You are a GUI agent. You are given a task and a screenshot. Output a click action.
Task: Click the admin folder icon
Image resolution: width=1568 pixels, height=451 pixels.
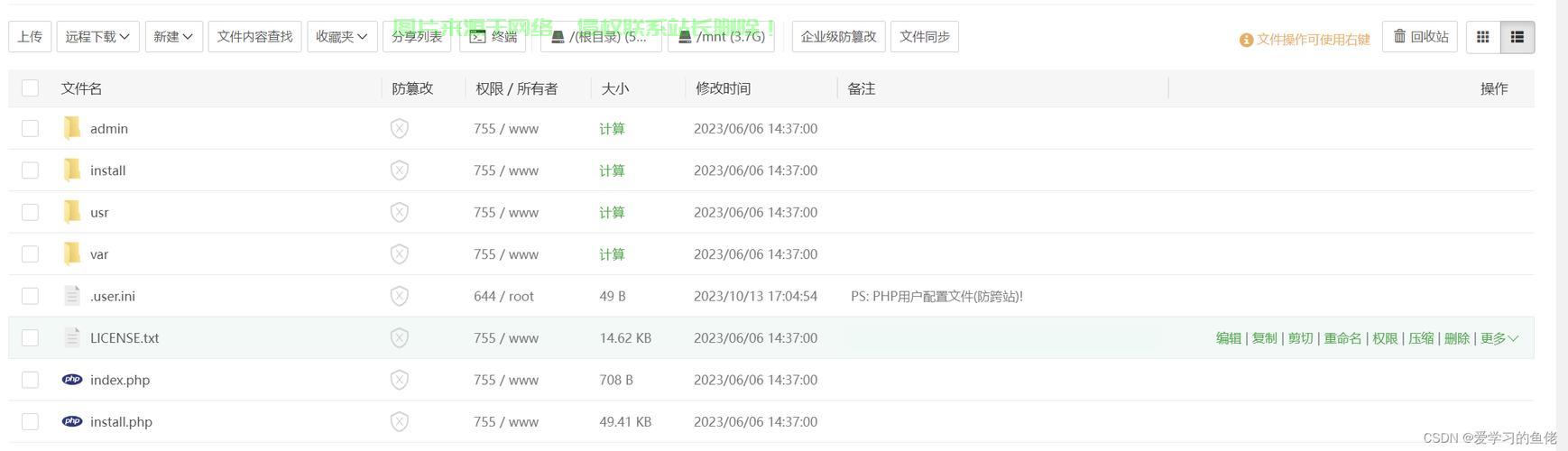72,129
